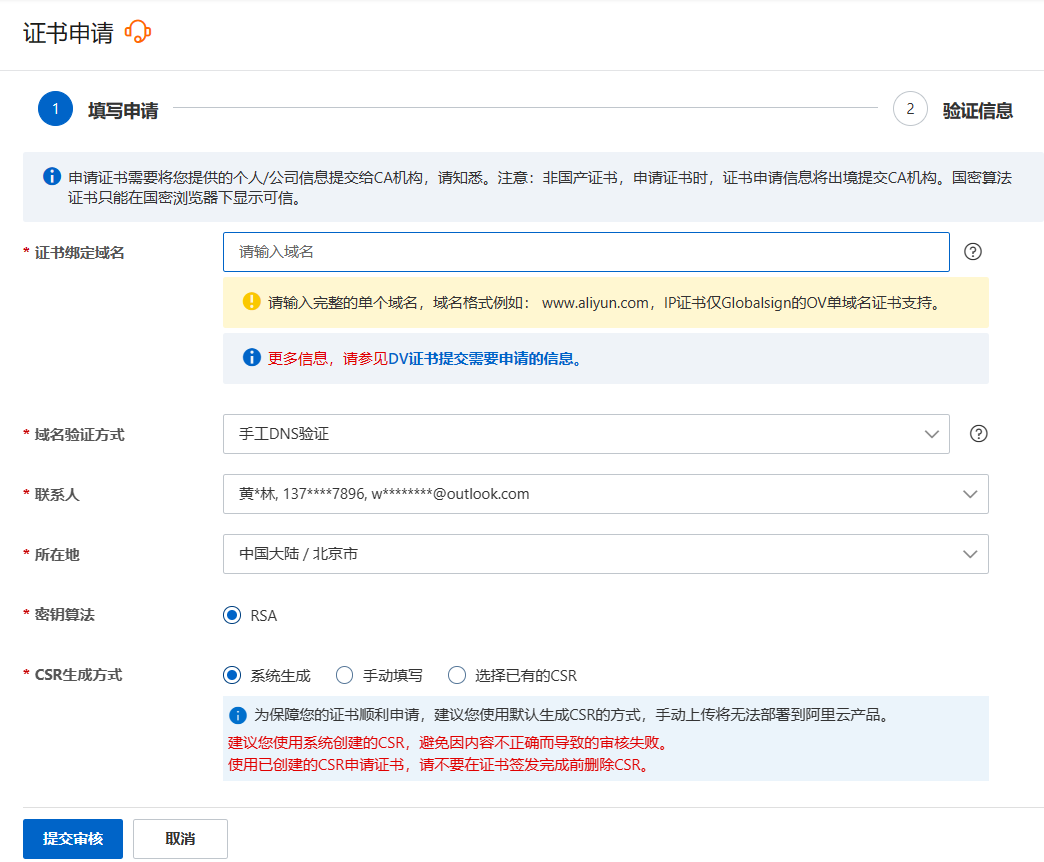This screenshot has width=1044, height=862.
Task: Click the 所在地 field label
Action: [x=57, y=554]
